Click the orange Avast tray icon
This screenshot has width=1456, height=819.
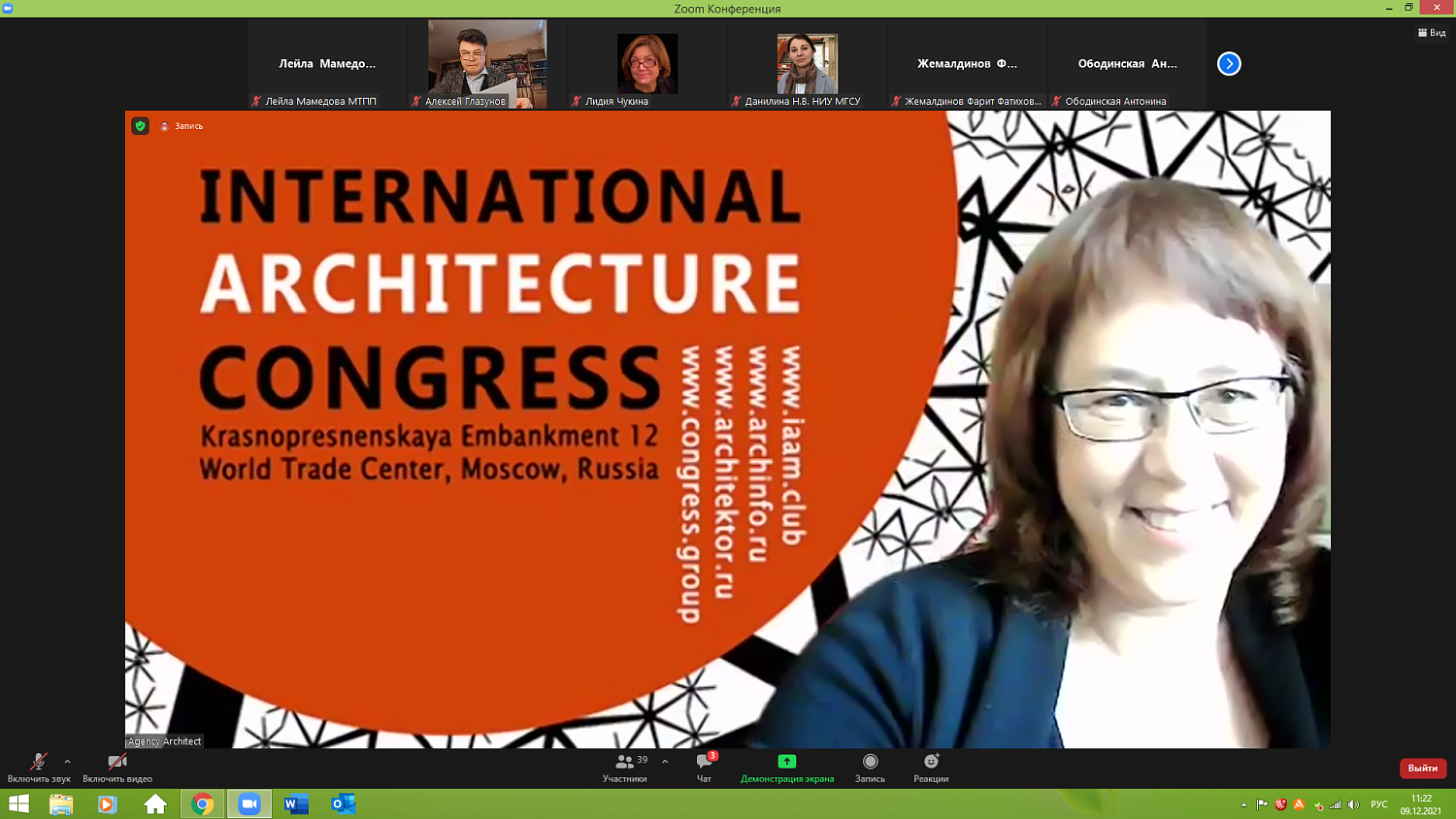1299,804
